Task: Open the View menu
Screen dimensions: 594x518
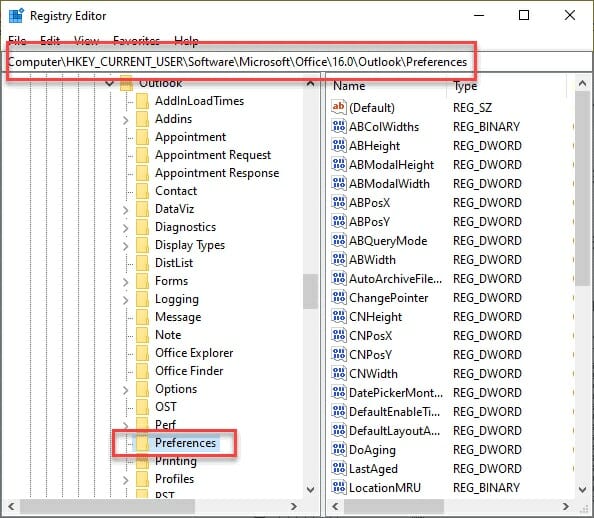Action: pyautogui.click(x=86, y=40)
